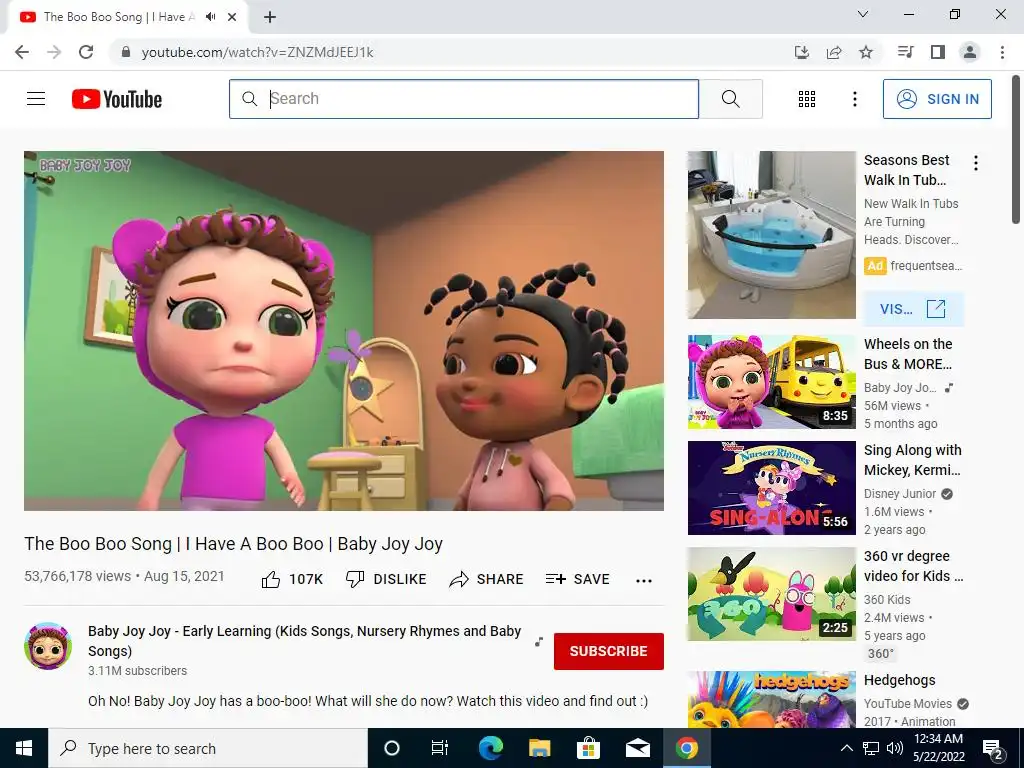Viewport: 1024px width, 768px height.
Task: Click the ad's VISIT button
Action: (x=913, y=309)
